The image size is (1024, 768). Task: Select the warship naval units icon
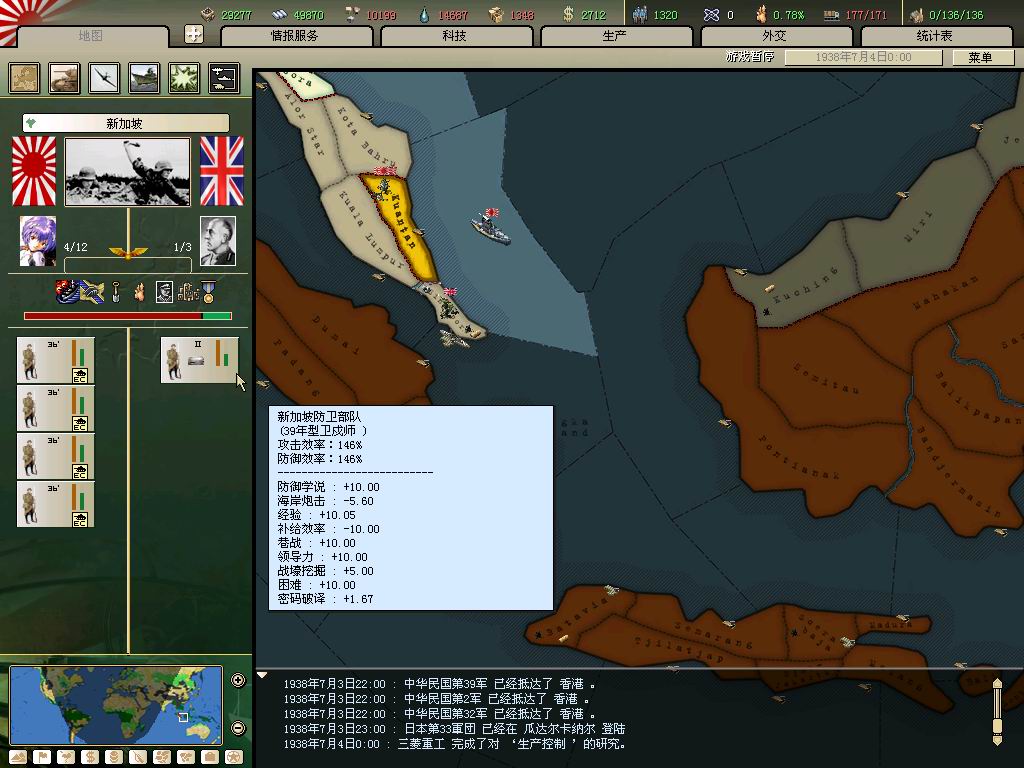point(144,78)
